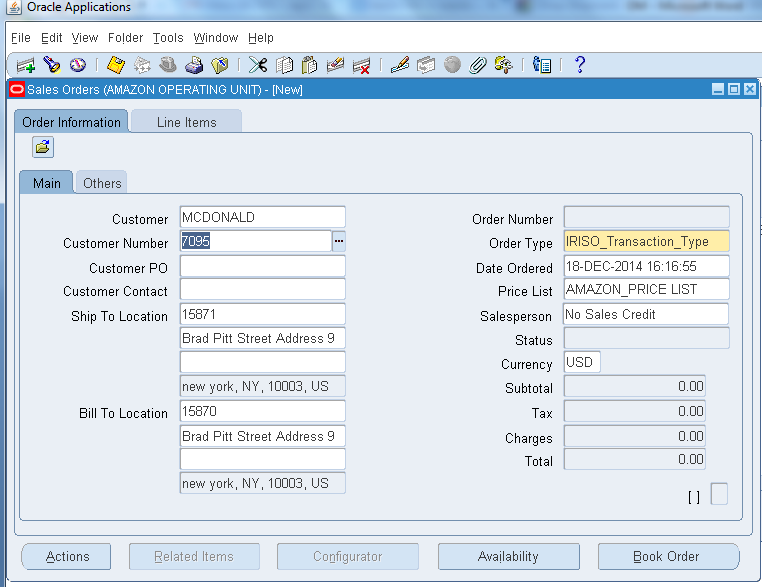The width and height of the screenshot is (762, 587).
Task: Click the Customer field showing MCDONALD
Action: click(262, 217)
